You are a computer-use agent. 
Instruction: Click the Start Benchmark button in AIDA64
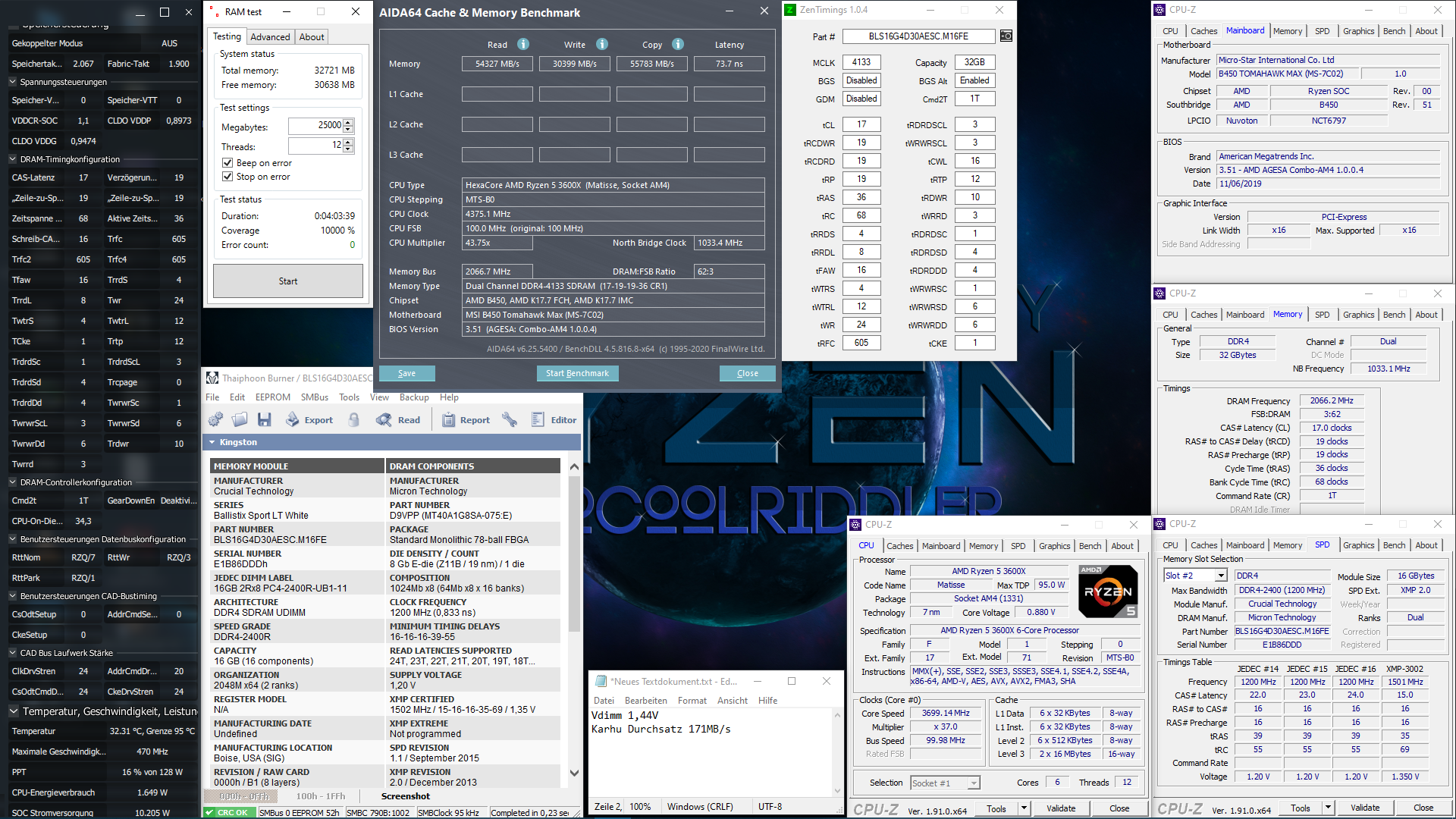[x=577, y=373]
